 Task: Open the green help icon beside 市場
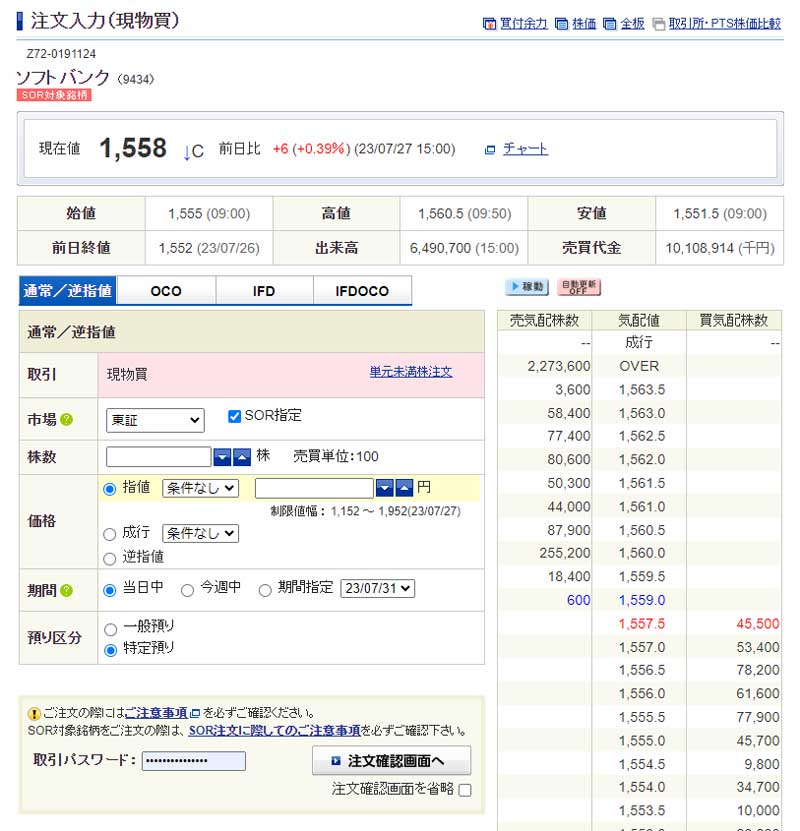coord(66,419)
